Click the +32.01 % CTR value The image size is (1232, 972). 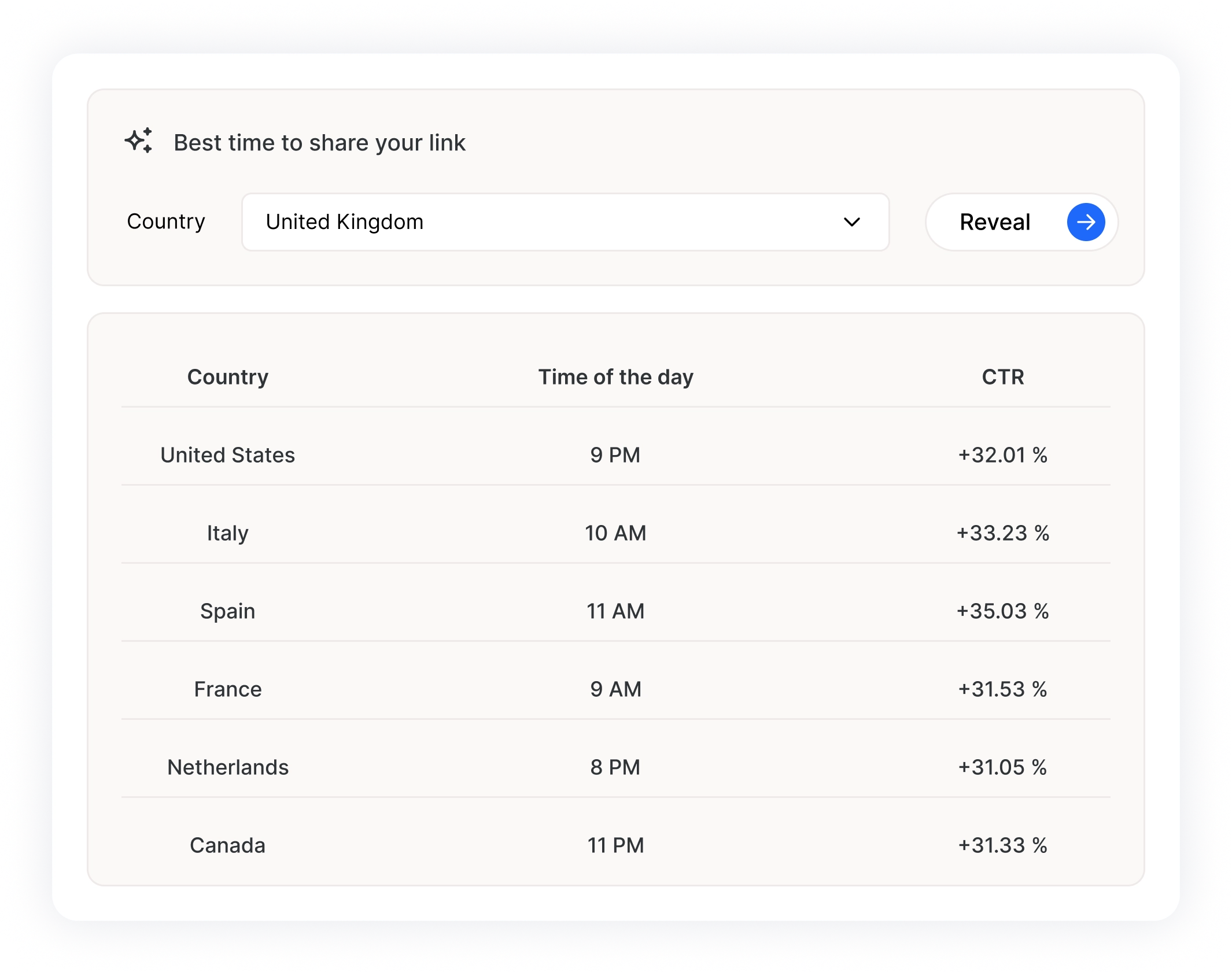click(1002, 455)
